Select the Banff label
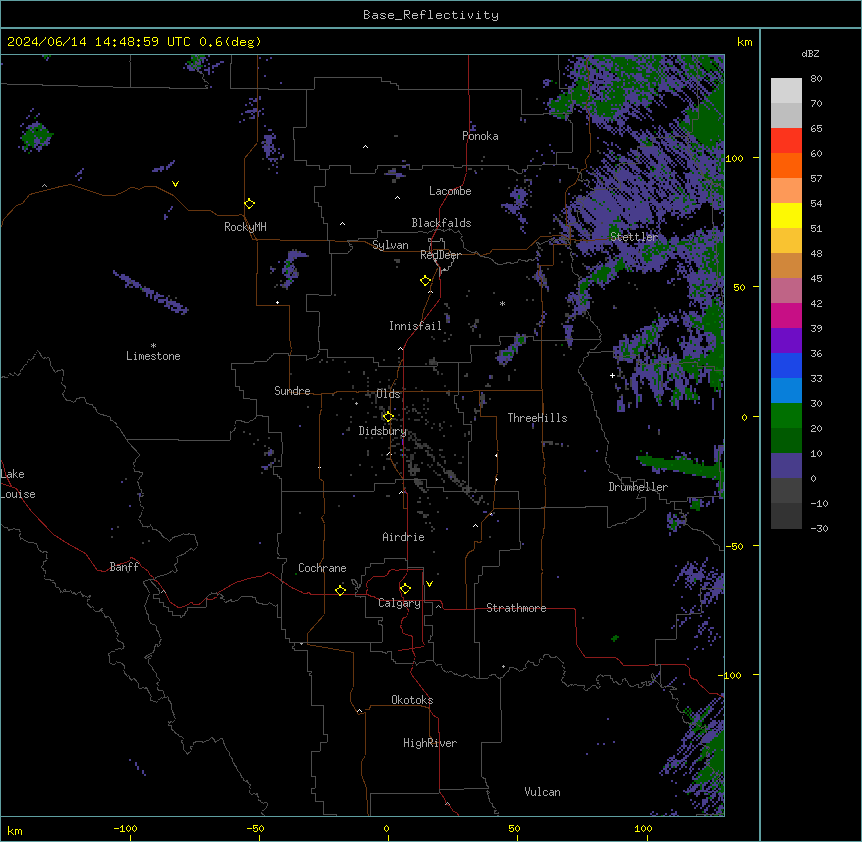 pos(124,567)
